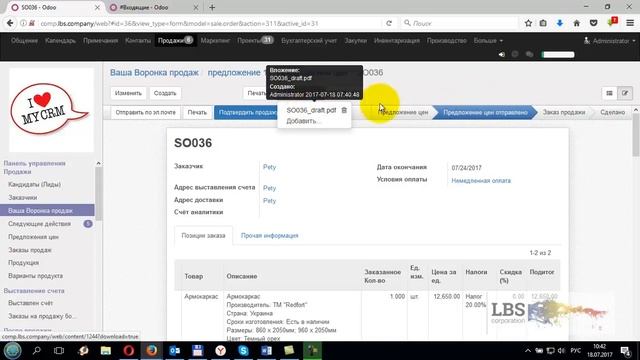Image resolution: width=640 pixels, height=360 pixels.
Task: Collapse sidebar with up arrow
Action: point(98,163)
